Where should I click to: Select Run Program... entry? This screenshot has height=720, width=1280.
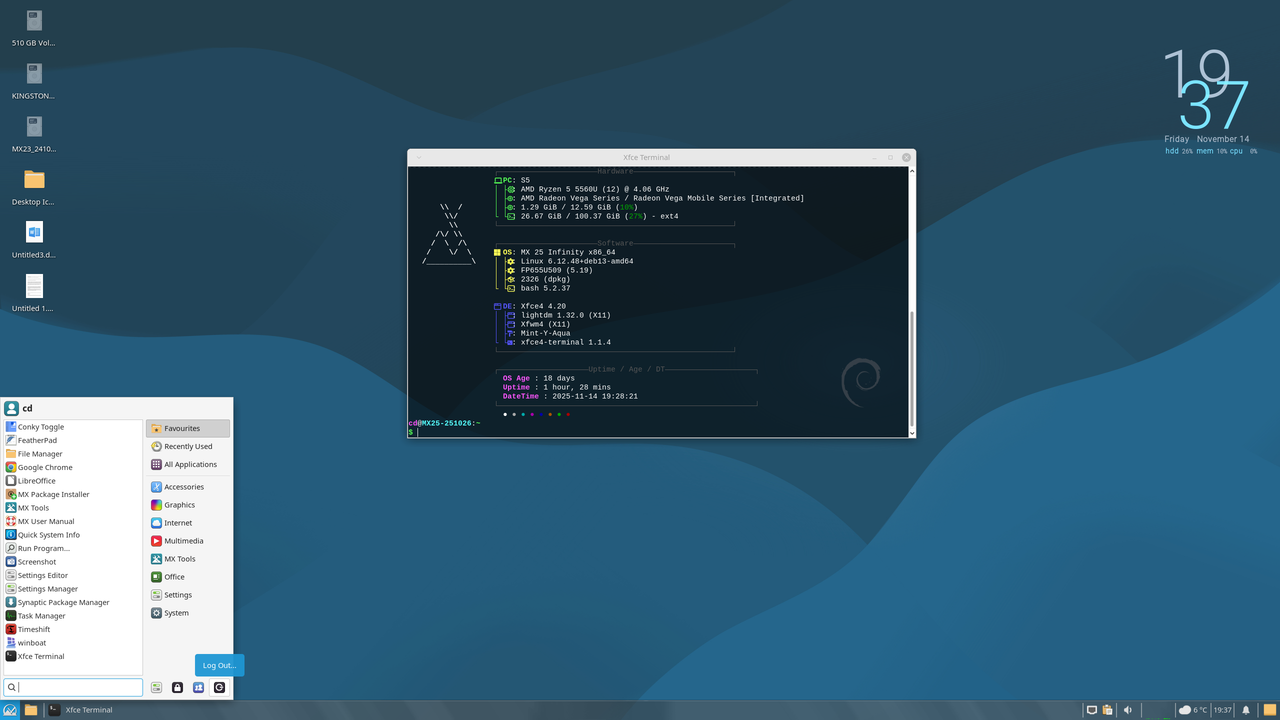click(x=73, y=548)
